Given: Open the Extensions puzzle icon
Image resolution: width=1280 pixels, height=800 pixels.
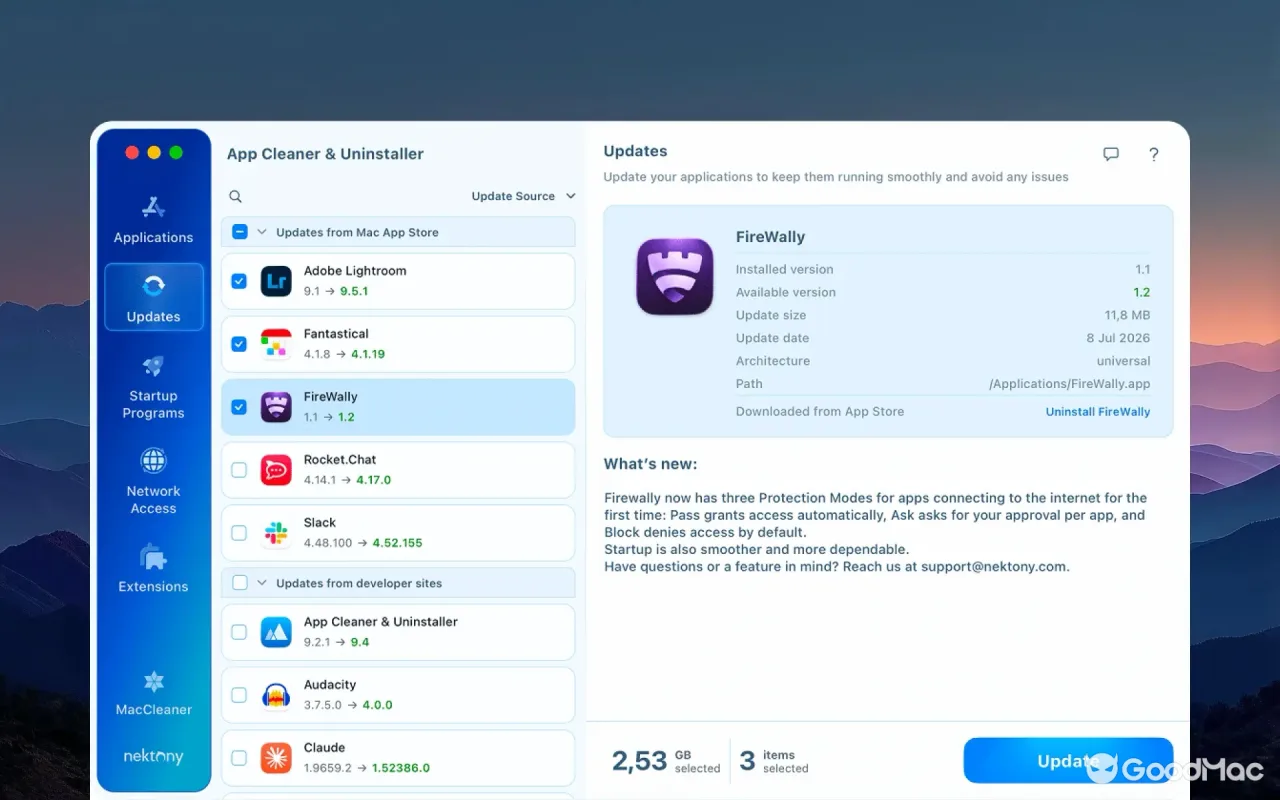Looking at the screenshot, I should point(153,556).
